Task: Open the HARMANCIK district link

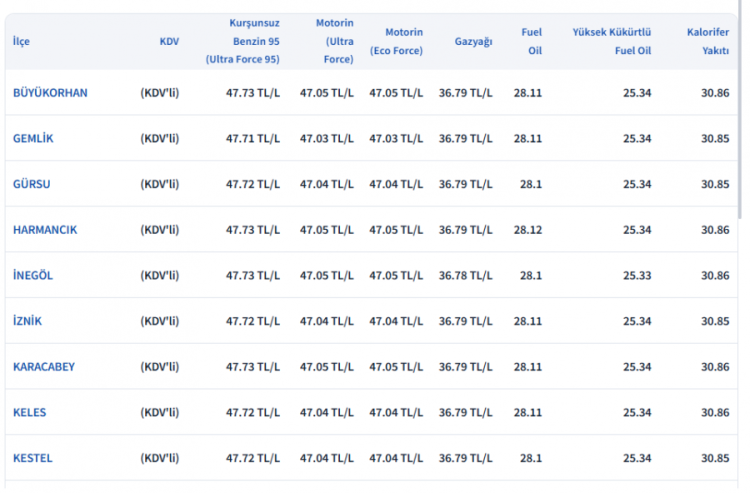Action: [x=45, y=230]
